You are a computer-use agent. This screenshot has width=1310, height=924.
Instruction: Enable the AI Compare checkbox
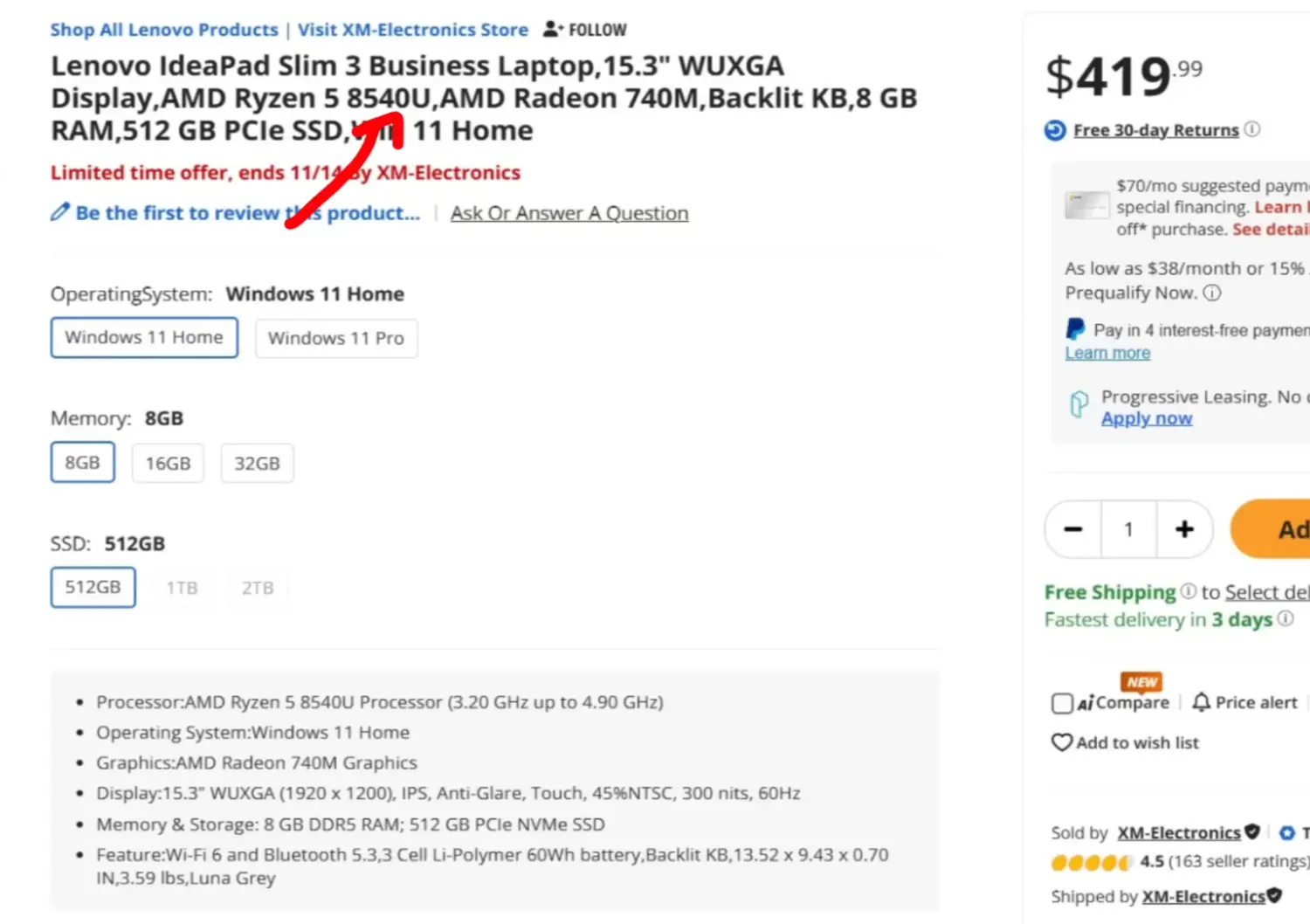click(x=1062, y=703)
